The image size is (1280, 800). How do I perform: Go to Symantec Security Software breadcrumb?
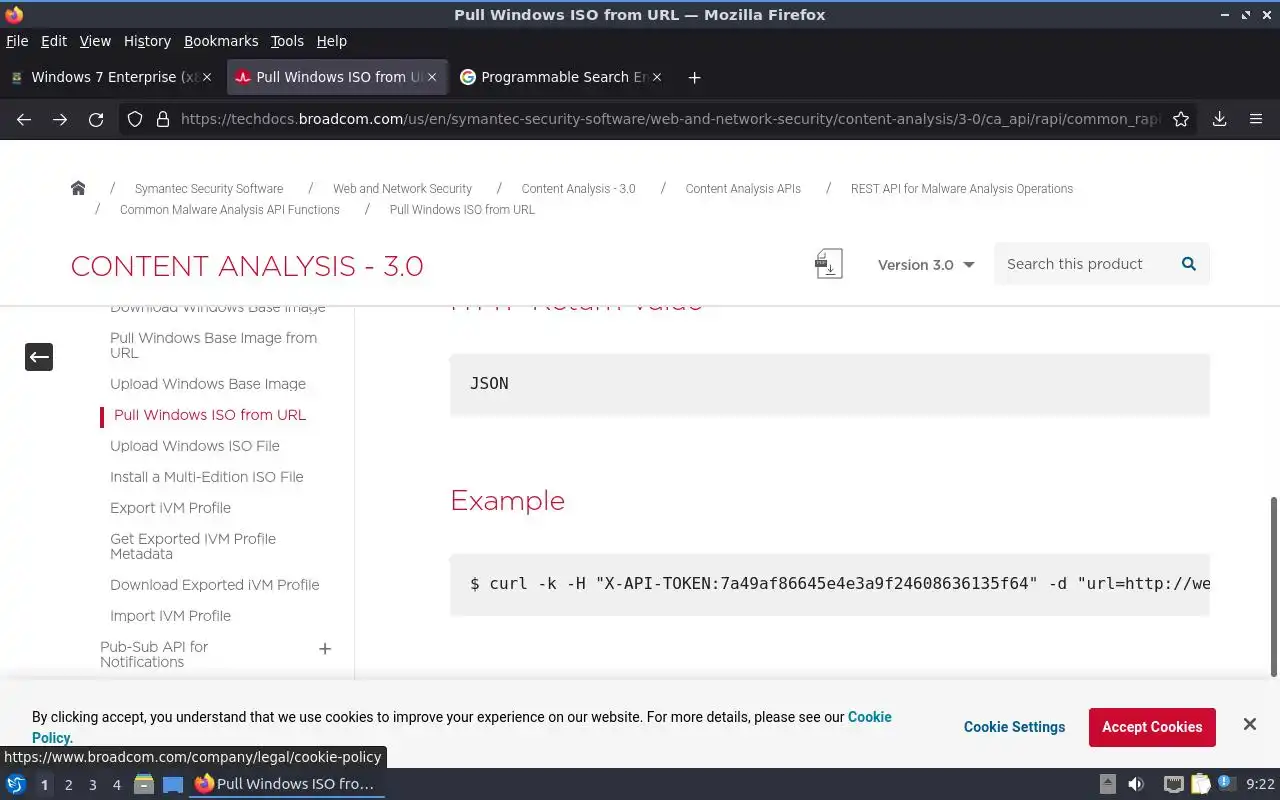pyautogui.click(x=209, y=188)
